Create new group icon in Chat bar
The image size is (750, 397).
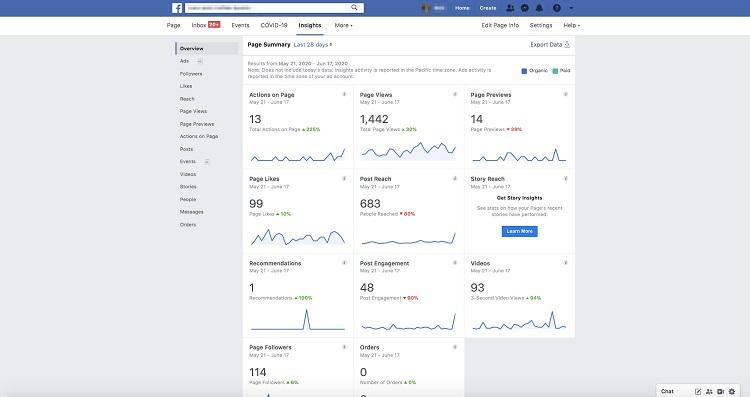pyautogui.click(x=709, y=392)
